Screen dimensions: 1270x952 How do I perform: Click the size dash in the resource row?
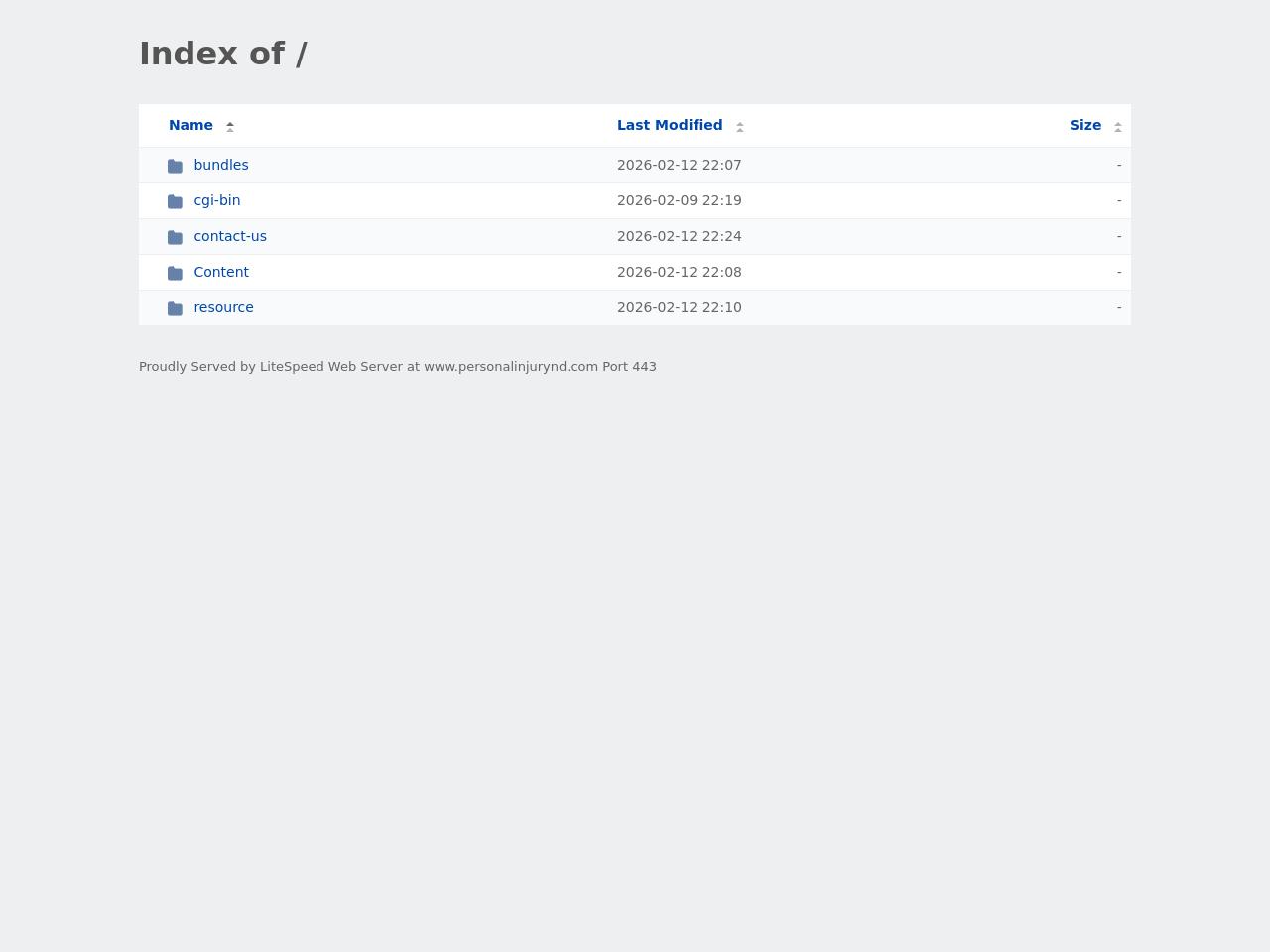pos(1118,307)
